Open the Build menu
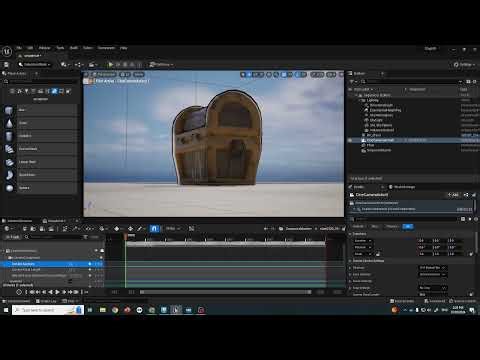 [x=74, y=48]
